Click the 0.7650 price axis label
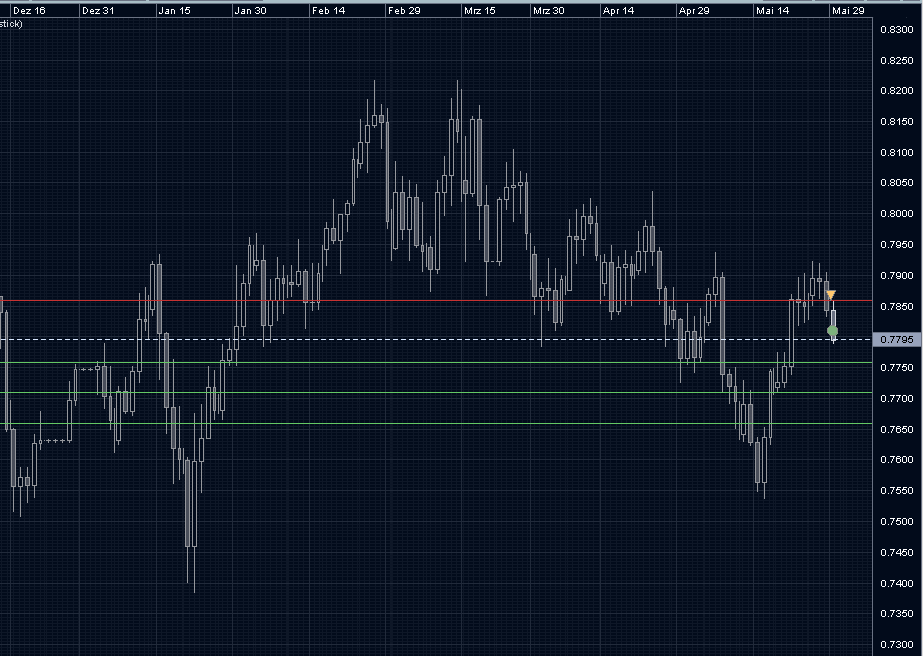923x656 pixels. (x=897, y=429)
